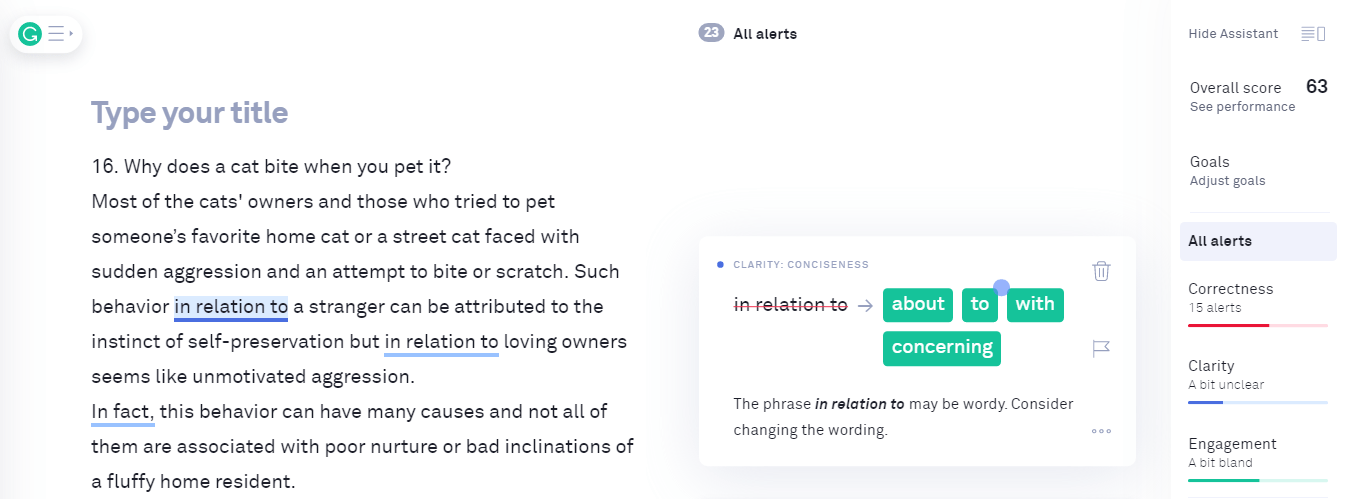Click the Grammarly logo icon

[30, 35]
